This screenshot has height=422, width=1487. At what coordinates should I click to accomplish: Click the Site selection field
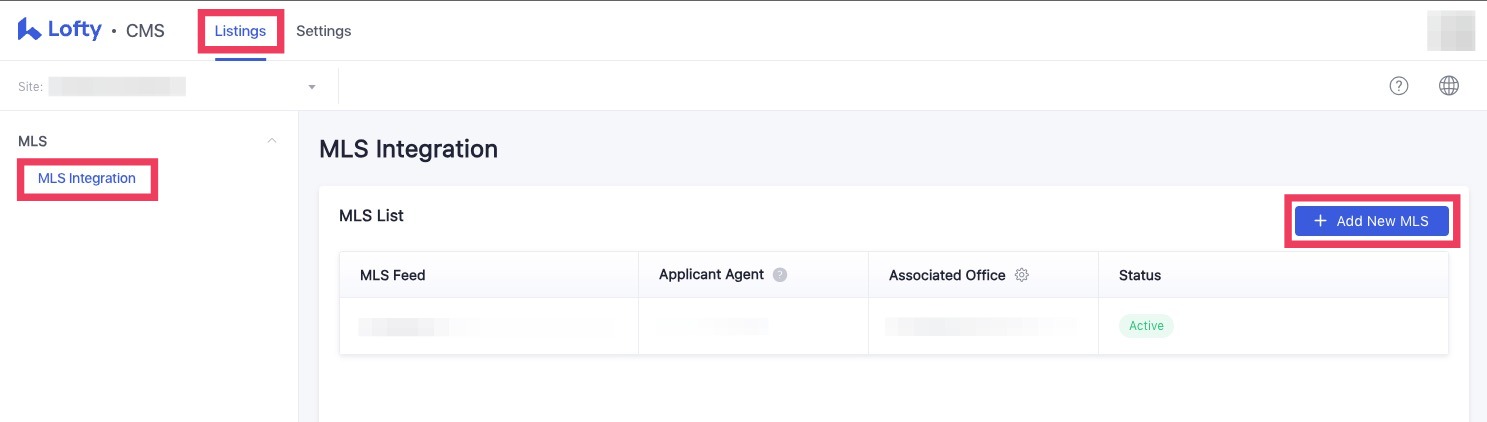168,87
